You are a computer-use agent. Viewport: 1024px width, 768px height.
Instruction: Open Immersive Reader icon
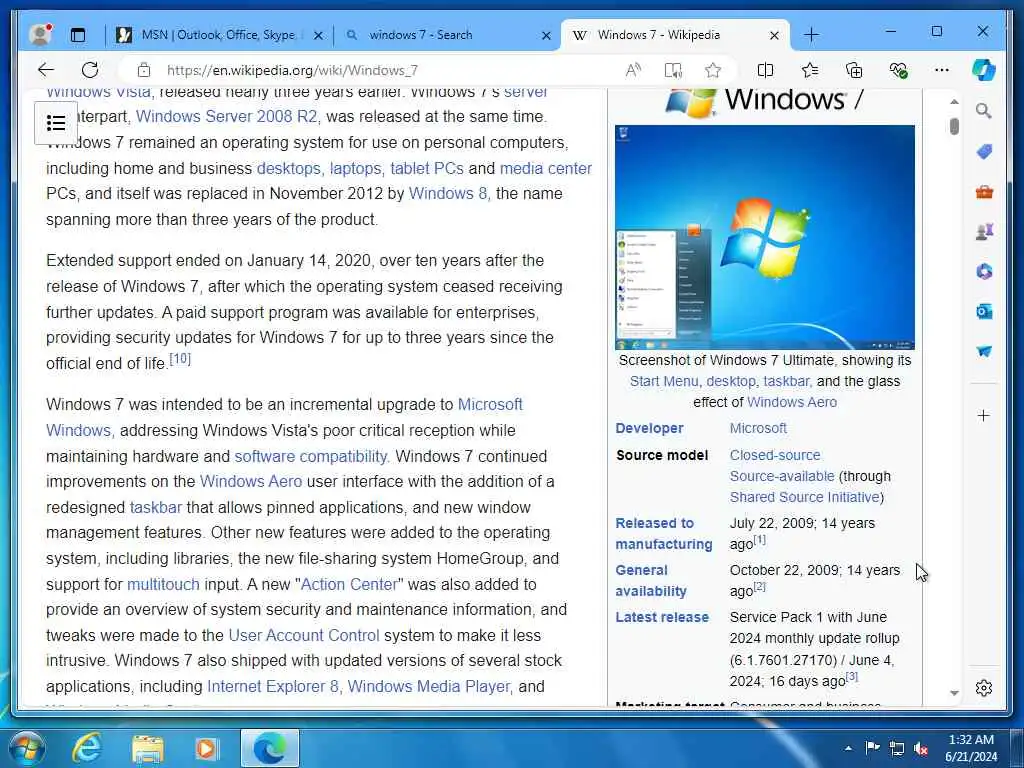click(x=673, y=70)
